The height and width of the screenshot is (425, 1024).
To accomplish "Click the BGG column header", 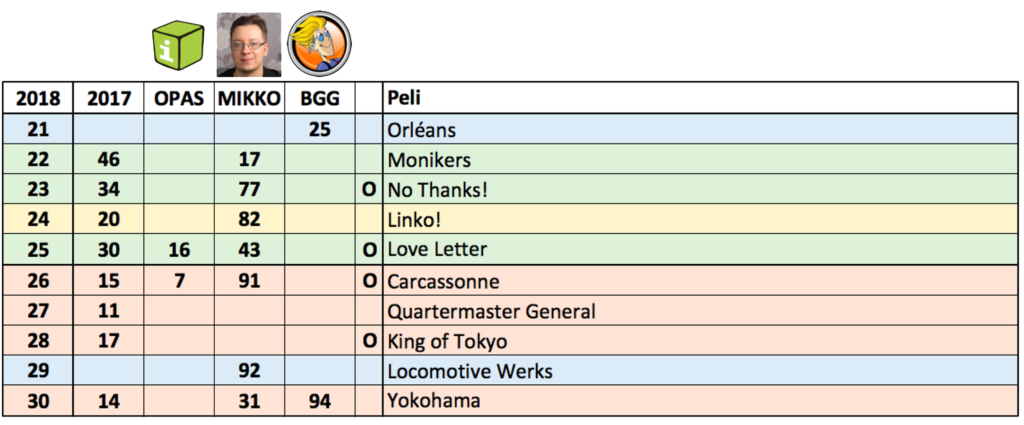I will click(x=319, y=99).
